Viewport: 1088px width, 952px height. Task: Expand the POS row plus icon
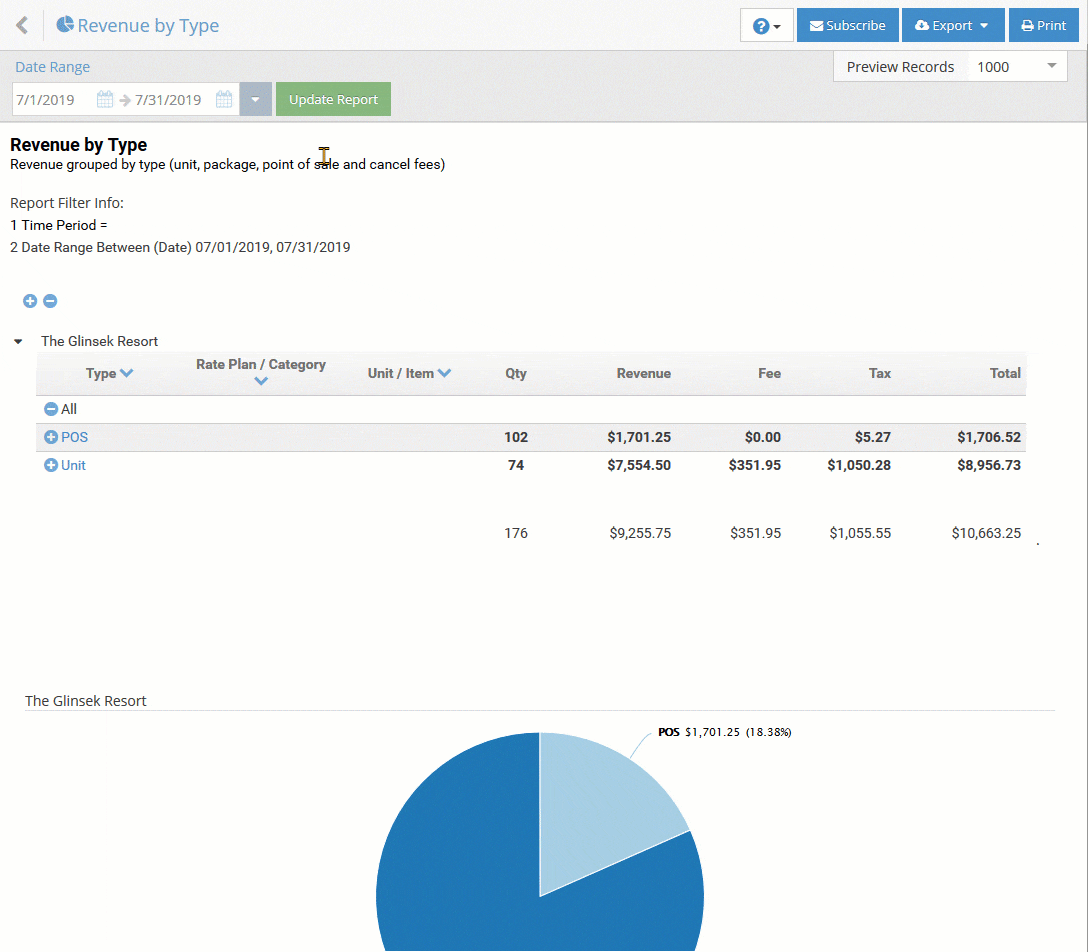tap(51, 437)
